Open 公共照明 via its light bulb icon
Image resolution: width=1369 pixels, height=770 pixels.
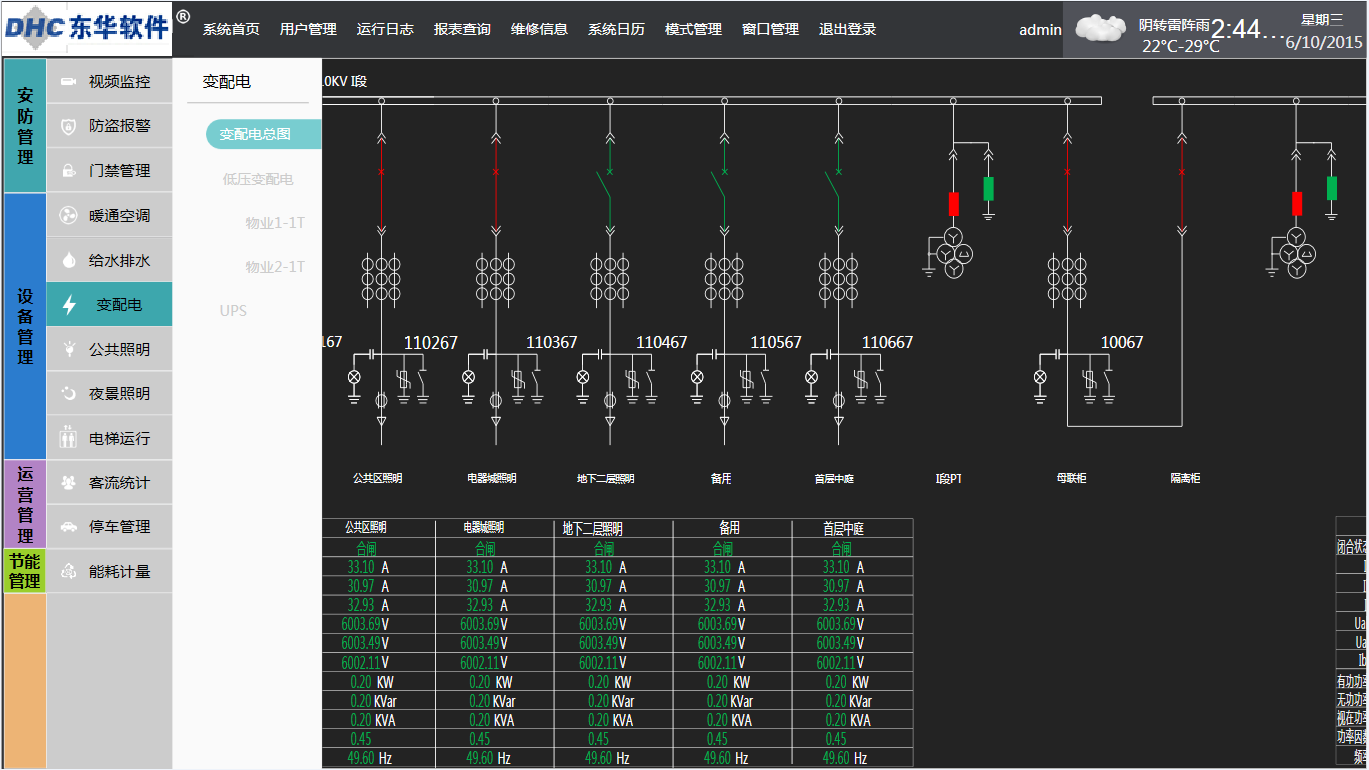coord(68,349)
